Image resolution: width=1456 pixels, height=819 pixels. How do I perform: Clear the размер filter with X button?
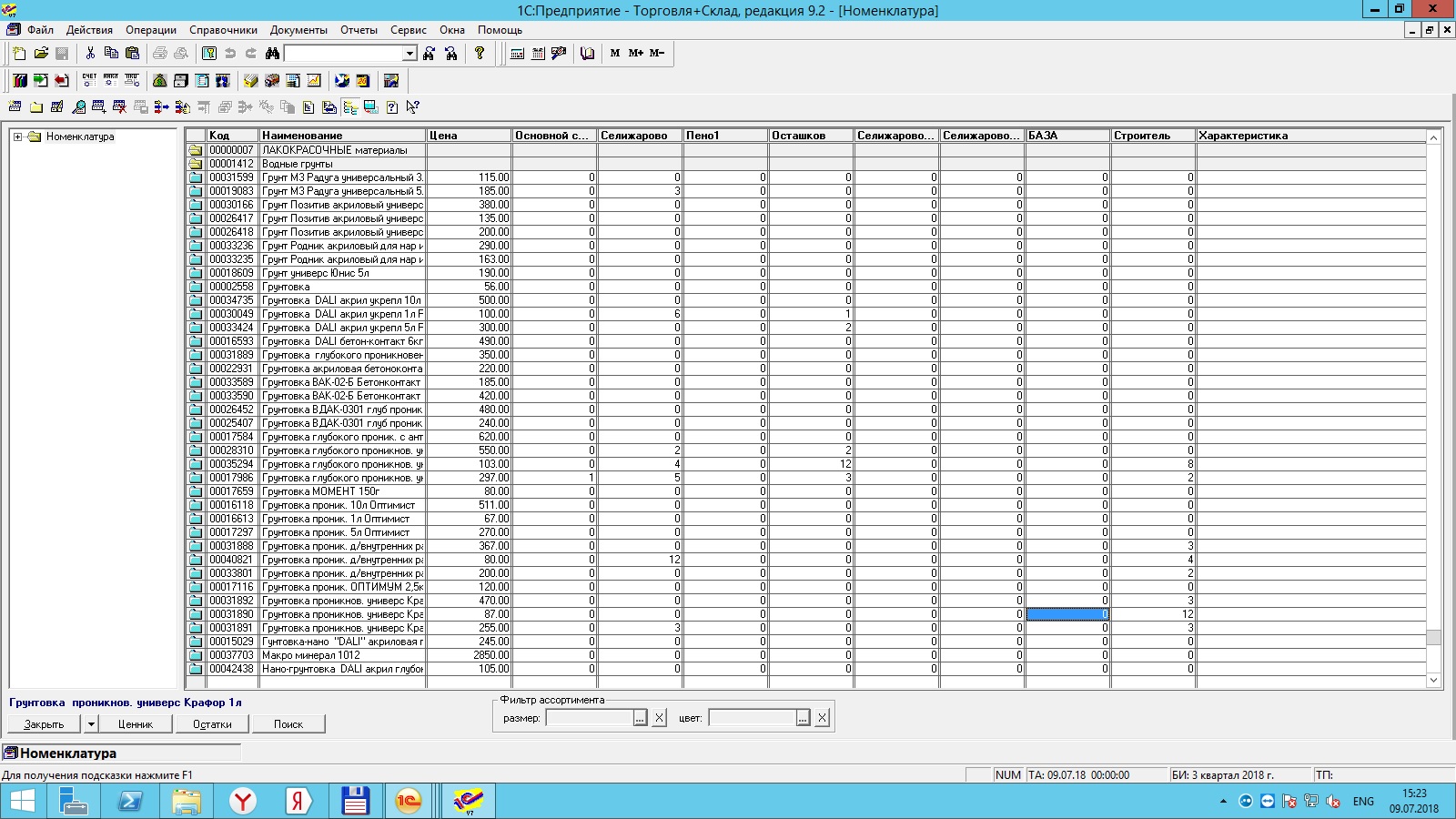pos(660,718)
